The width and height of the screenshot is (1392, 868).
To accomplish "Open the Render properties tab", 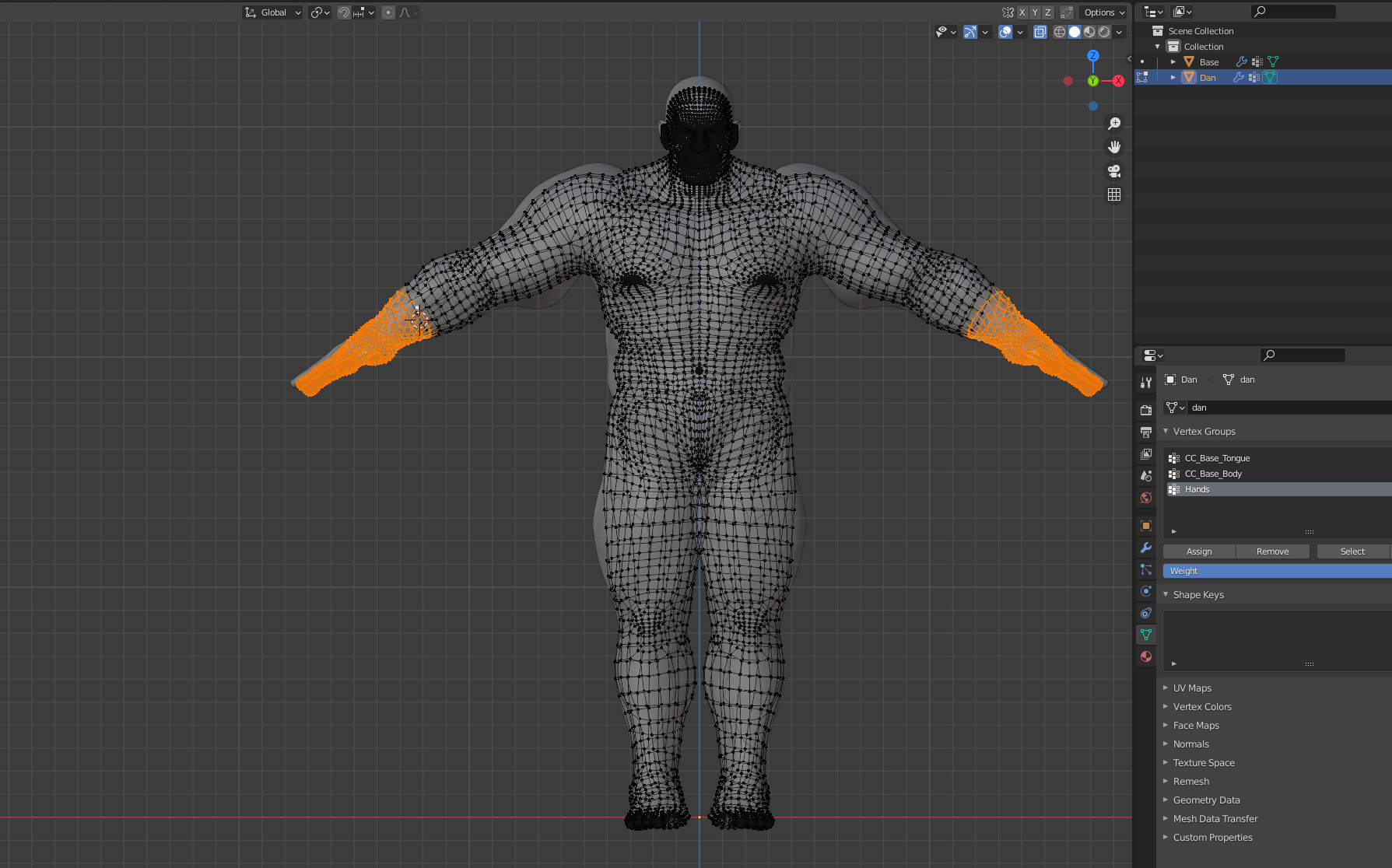I will click(x=1145, y=410).
